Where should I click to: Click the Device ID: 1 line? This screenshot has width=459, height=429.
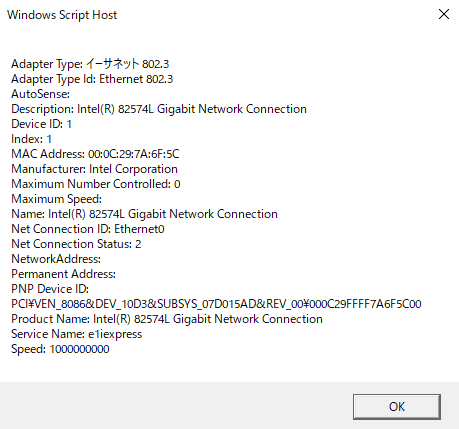(41, 124)
